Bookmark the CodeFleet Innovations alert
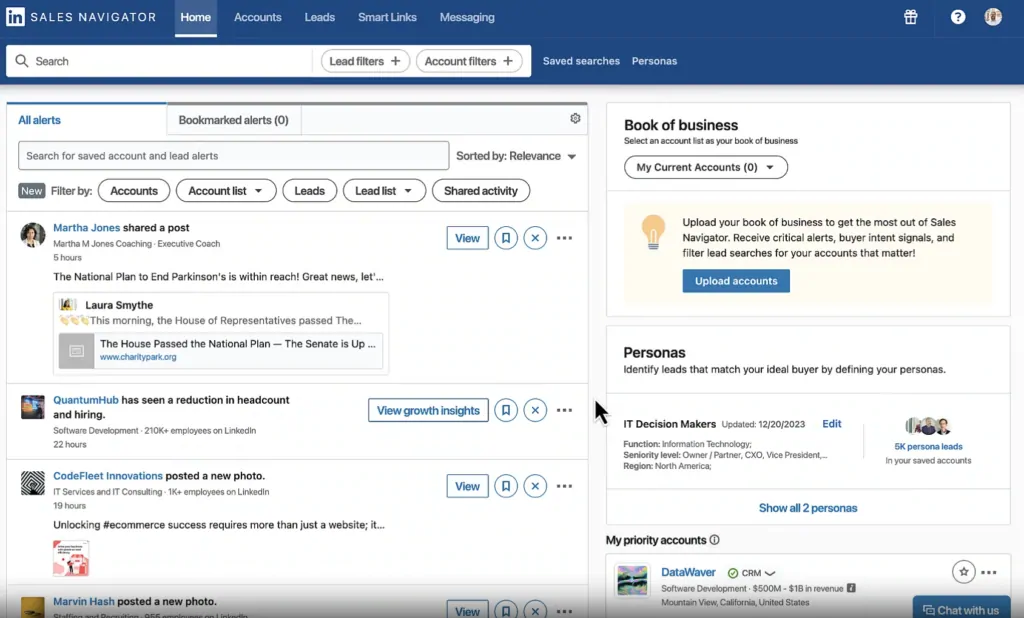Image resolution: width=1024 pixels, height=618 pixels. pos(505,486)
